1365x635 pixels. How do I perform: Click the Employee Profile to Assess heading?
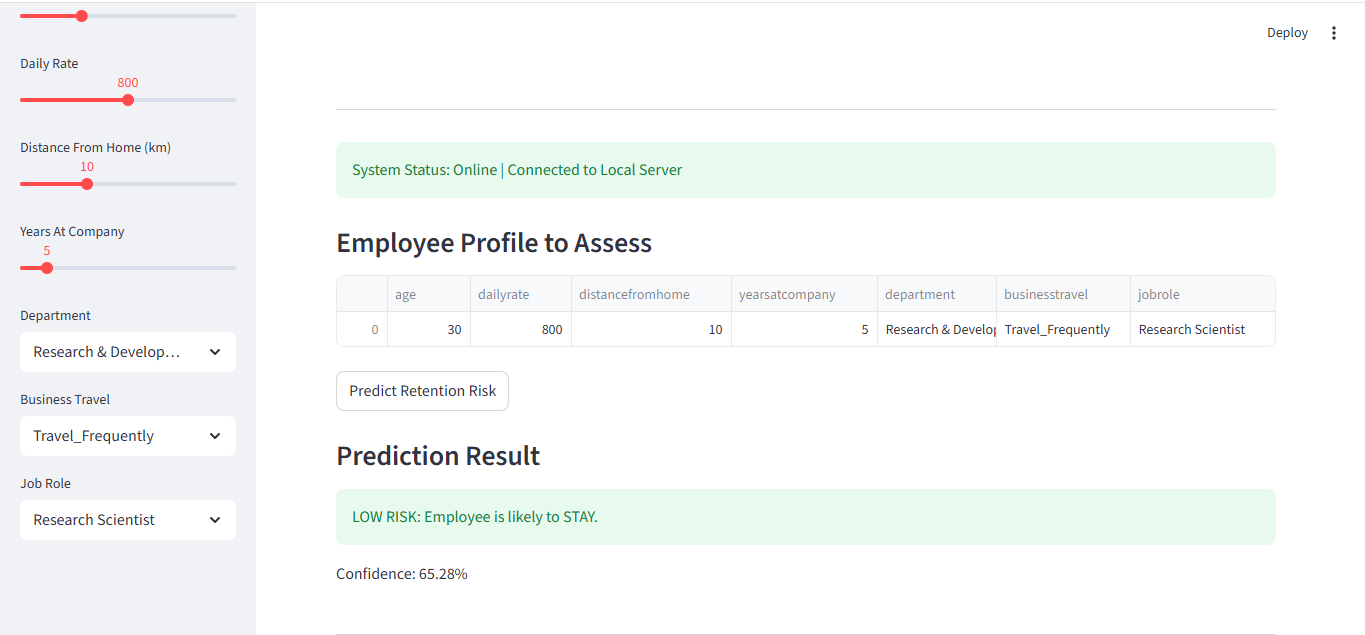point(494,243)
